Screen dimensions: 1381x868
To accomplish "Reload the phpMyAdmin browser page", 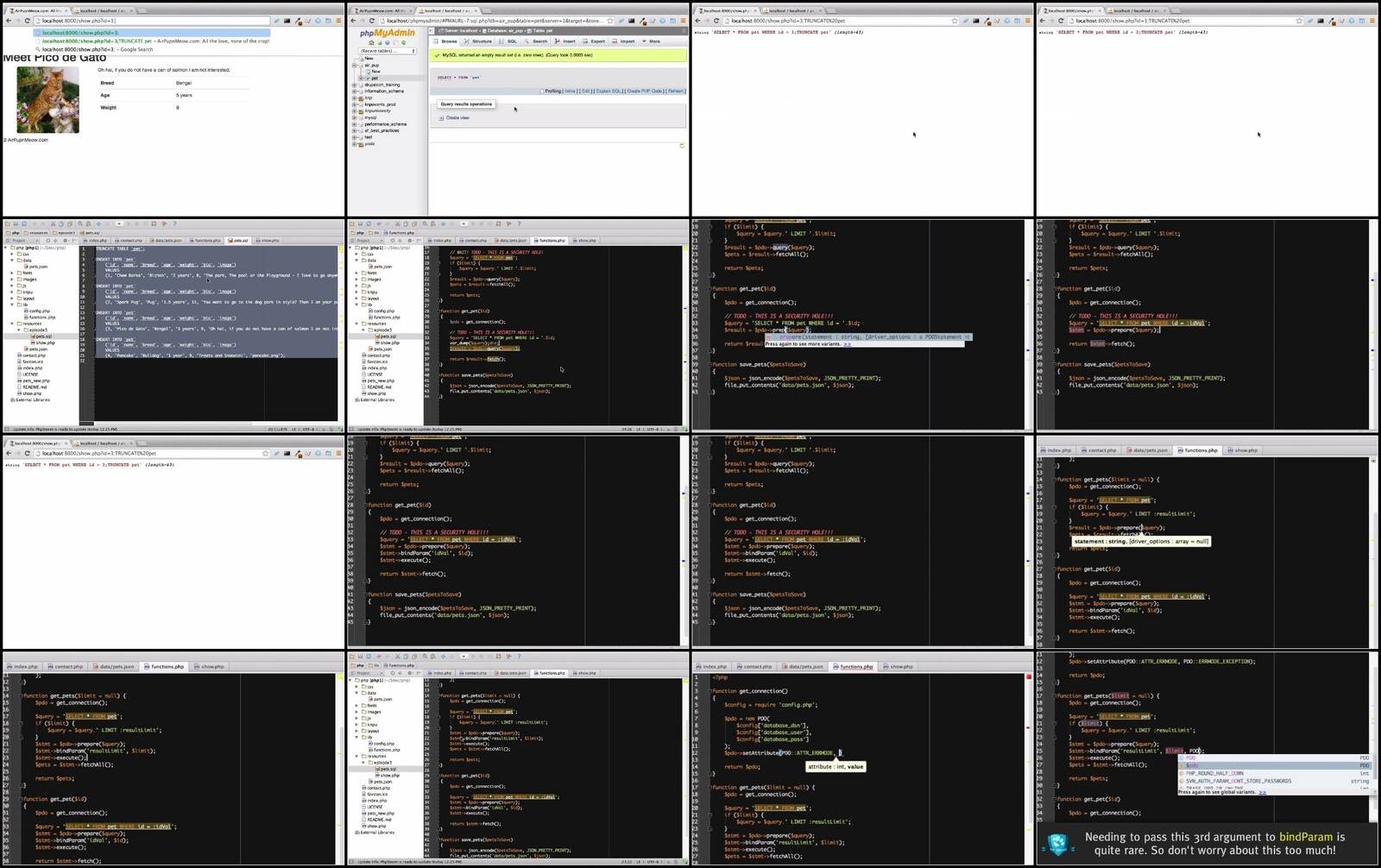I will tap(372, 21).
